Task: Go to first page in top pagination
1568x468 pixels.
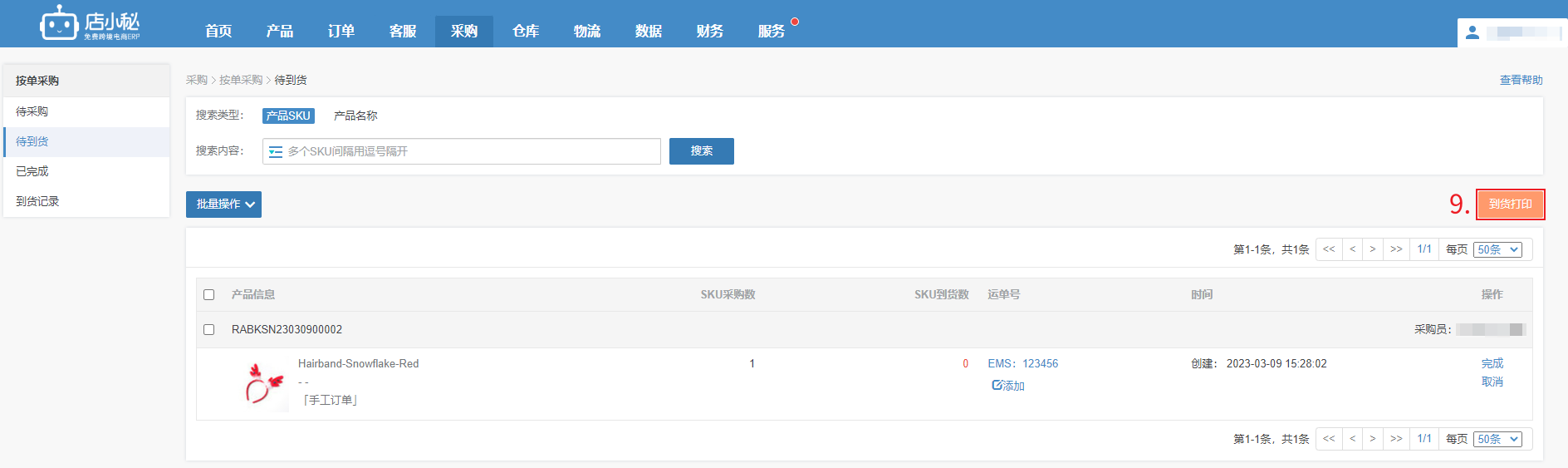Action: (1329, 249)
